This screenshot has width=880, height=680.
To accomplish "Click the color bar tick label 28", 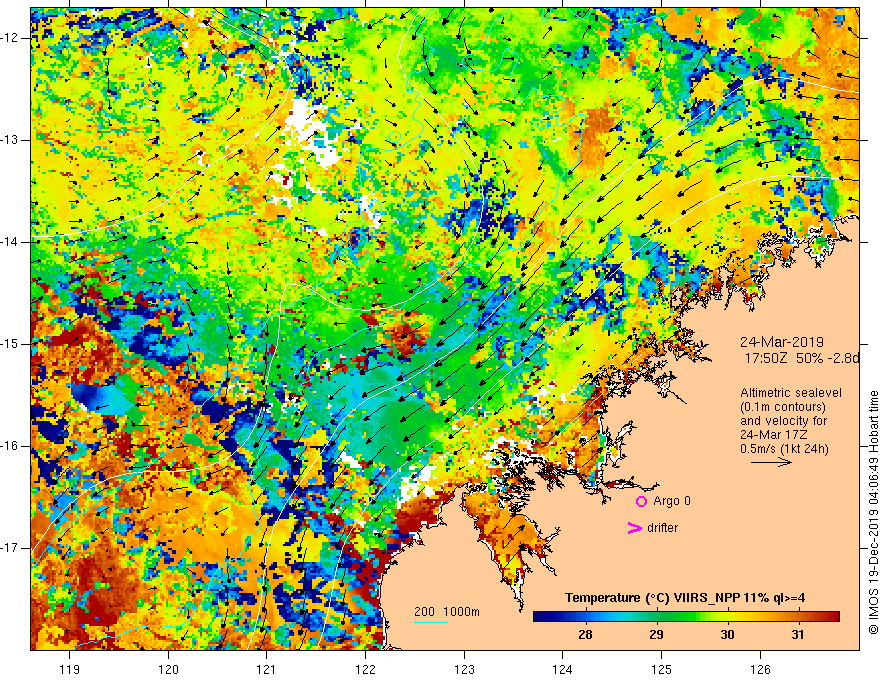I will 585,635.
